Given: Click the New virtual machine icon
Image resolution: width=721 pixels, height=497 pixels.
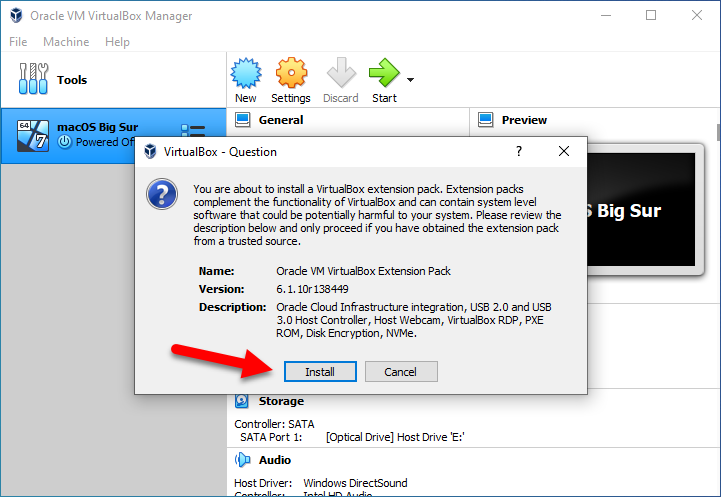Looking at the screenshot, I should click(x=245, y=73).
